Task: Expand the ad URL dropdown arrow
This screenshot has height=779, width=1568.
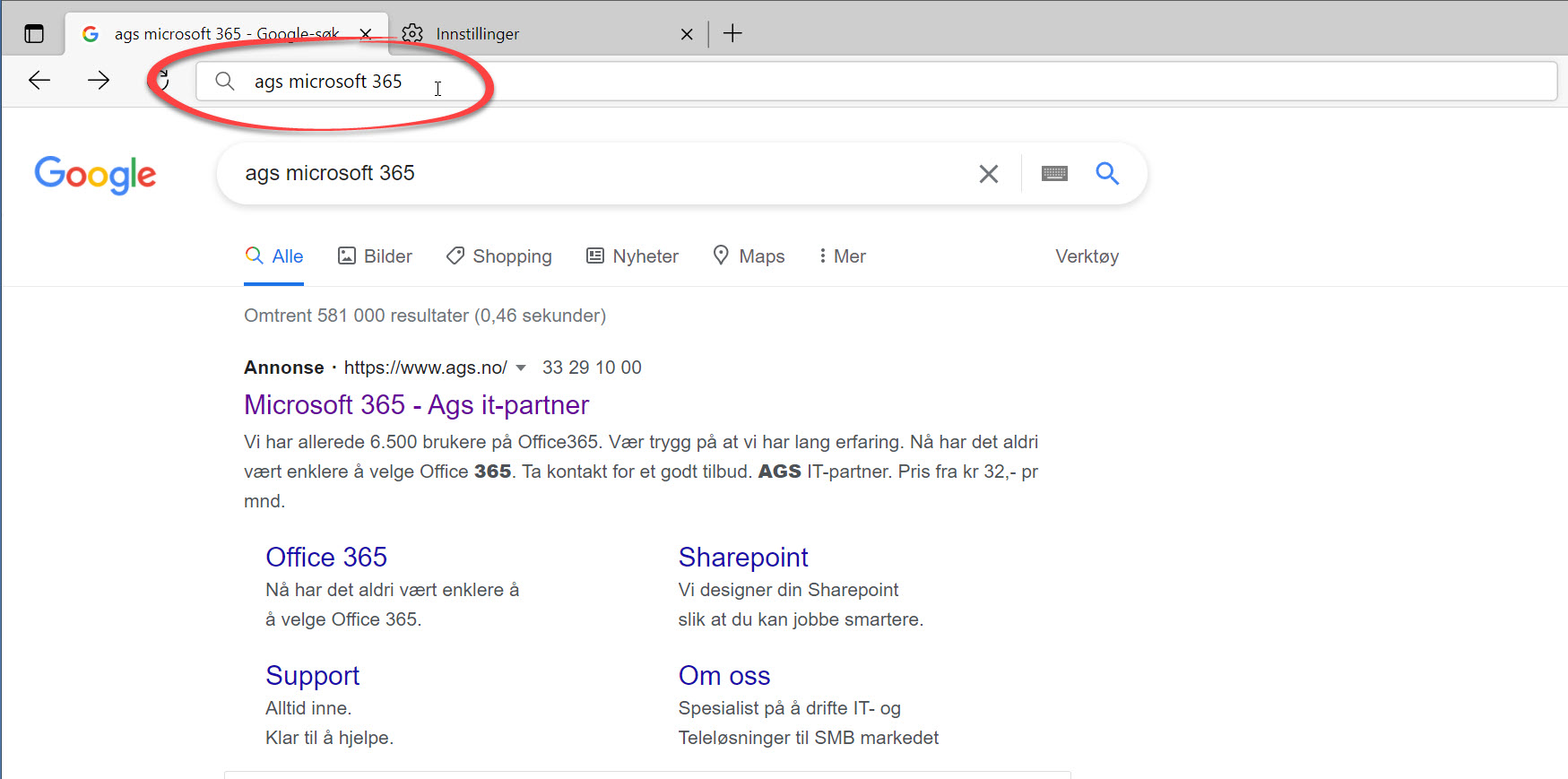Action: tap(521, 368)
